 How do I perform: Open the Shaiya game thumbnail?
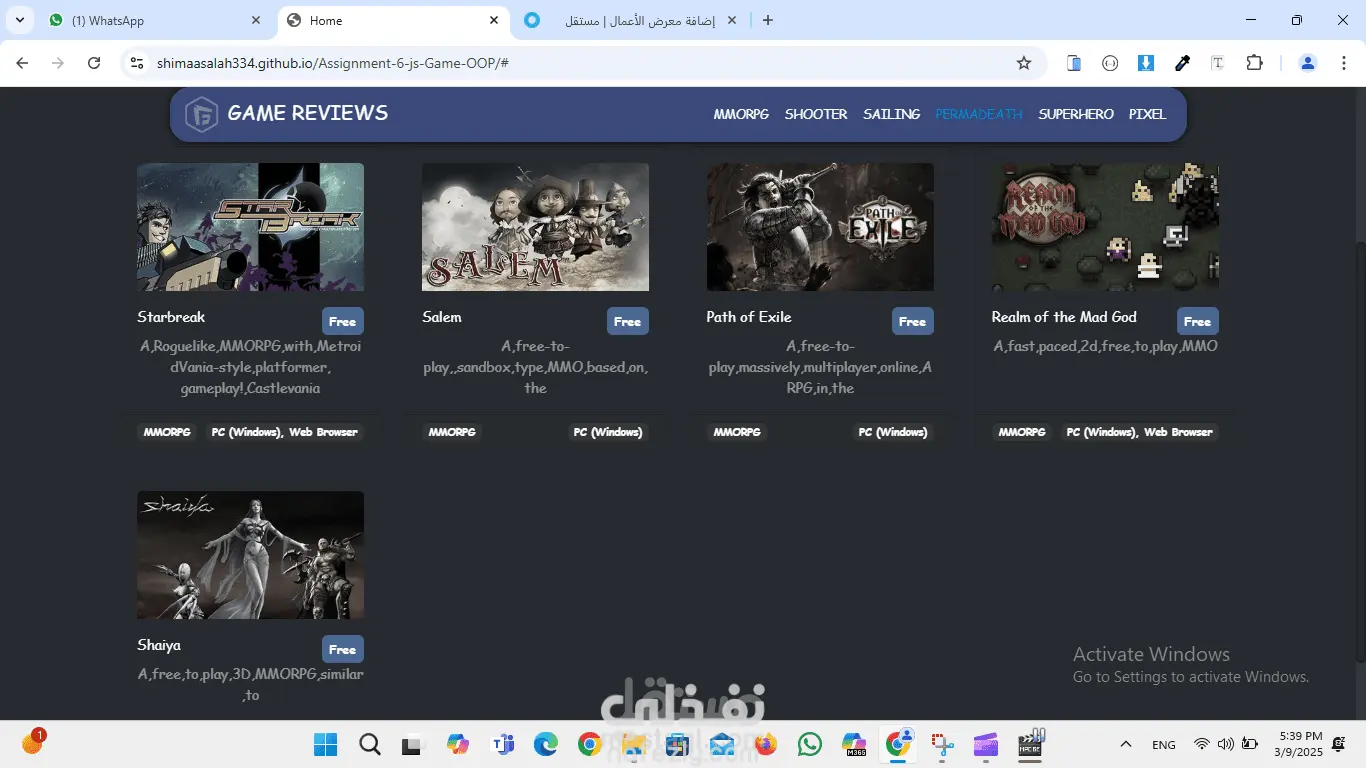tap(250, 555)
